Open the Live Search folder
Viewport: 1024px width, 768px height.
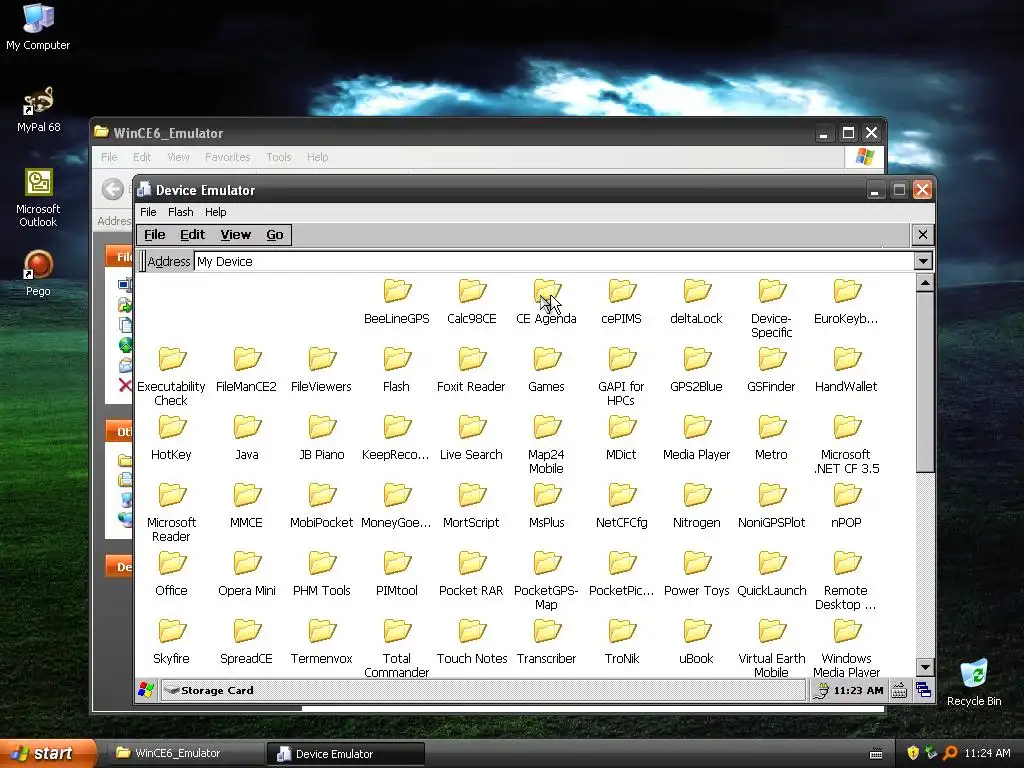click(x=471, y=438)
